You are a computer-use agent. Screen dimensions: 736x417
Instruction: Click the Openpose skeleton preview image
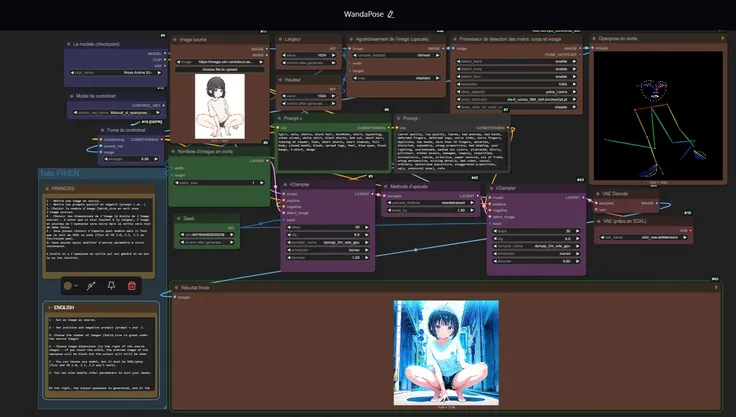pyautogui.click(x=658, y=116)
